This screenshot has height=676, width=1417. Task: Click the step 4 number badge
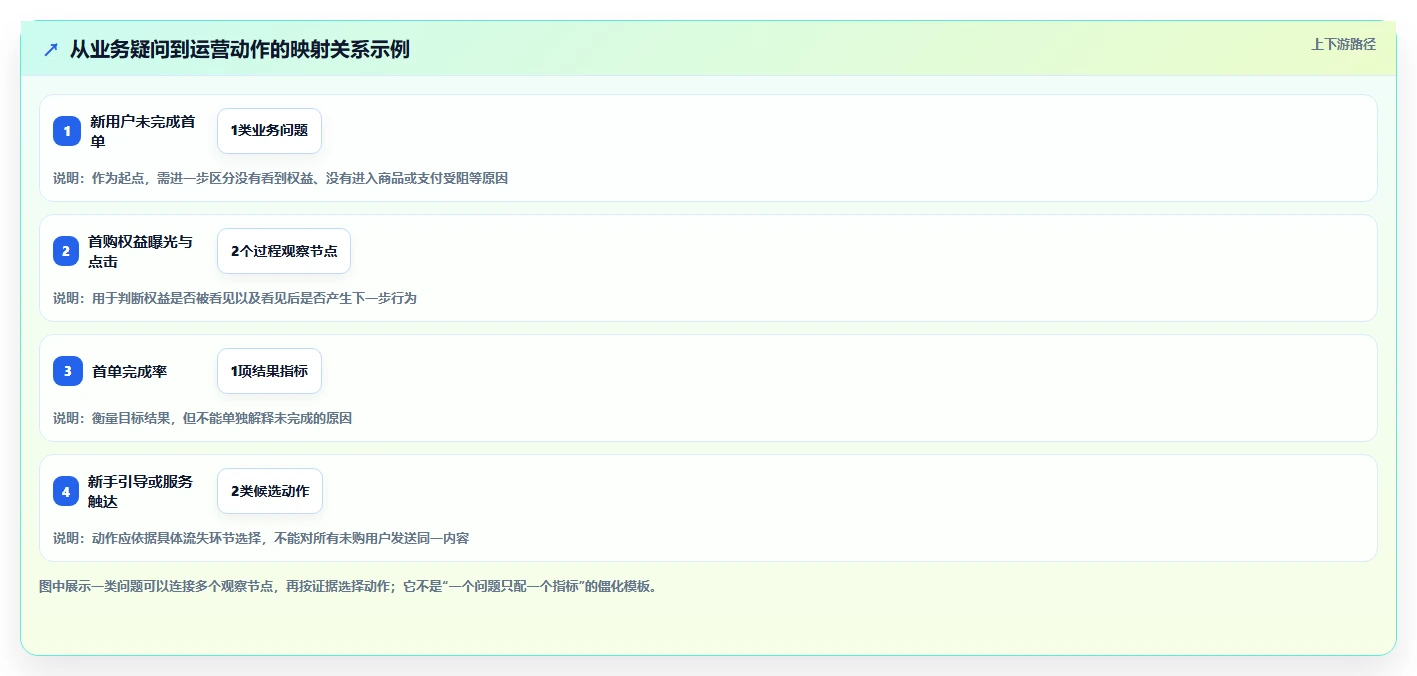point(66,491)
